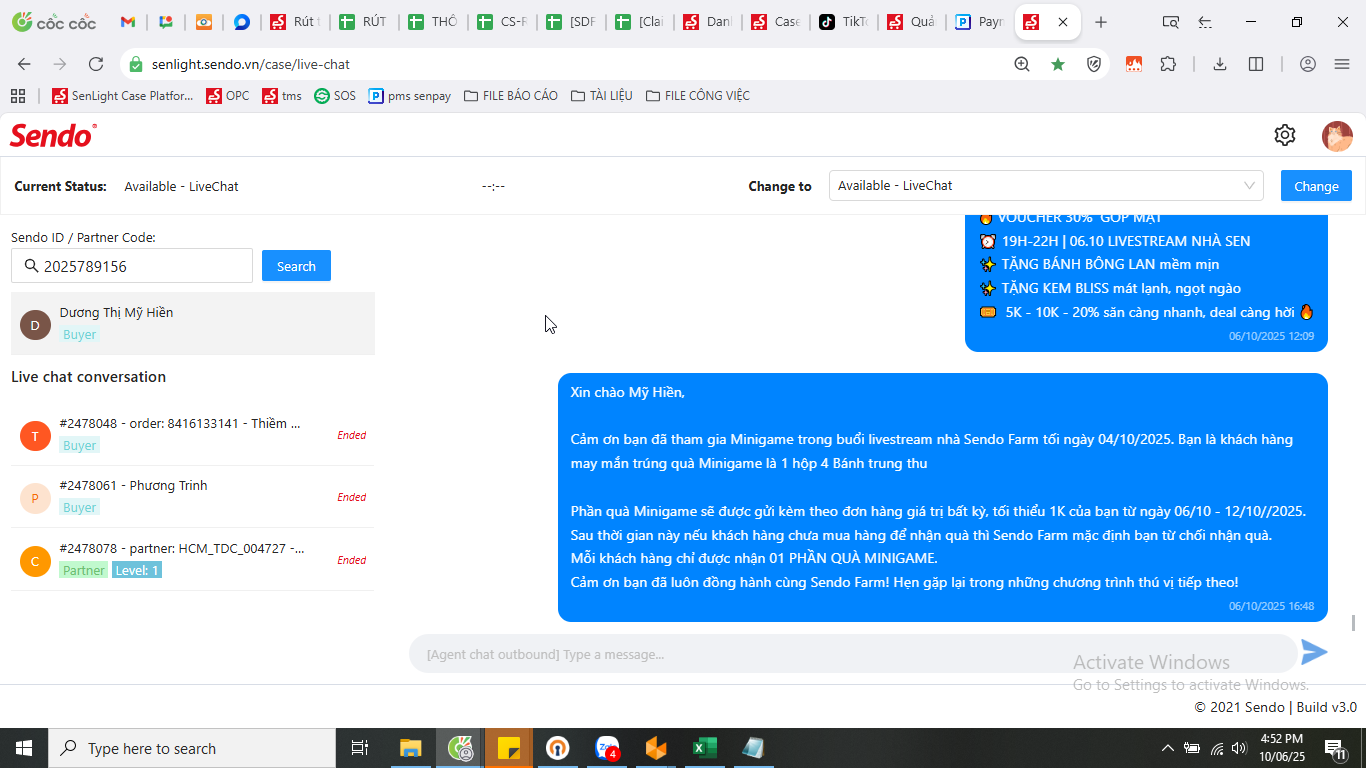
Task: Focus the Windows taskbar search box
Action: coord(192,748)
